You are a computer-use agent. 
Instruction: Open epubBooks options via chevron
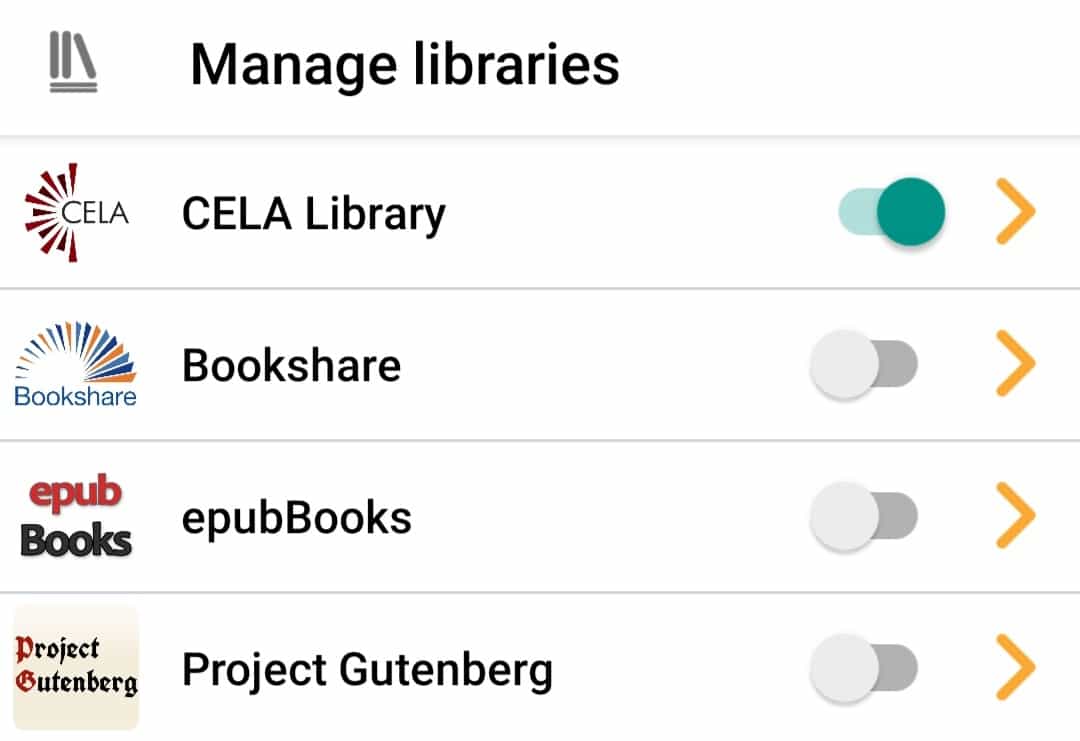click(x=1016, y=515)
